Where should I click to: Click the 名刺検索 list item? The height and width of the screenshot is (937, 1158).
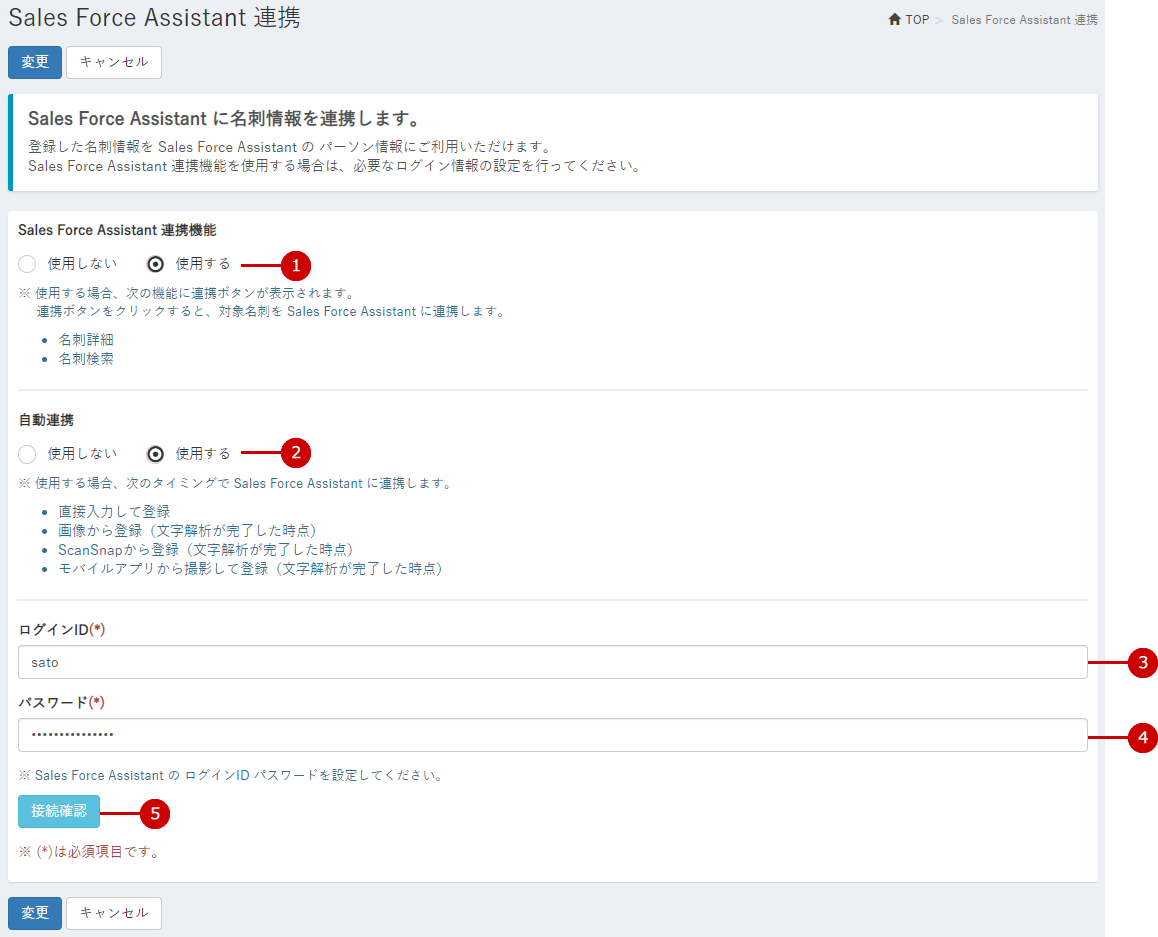point(86,359)
